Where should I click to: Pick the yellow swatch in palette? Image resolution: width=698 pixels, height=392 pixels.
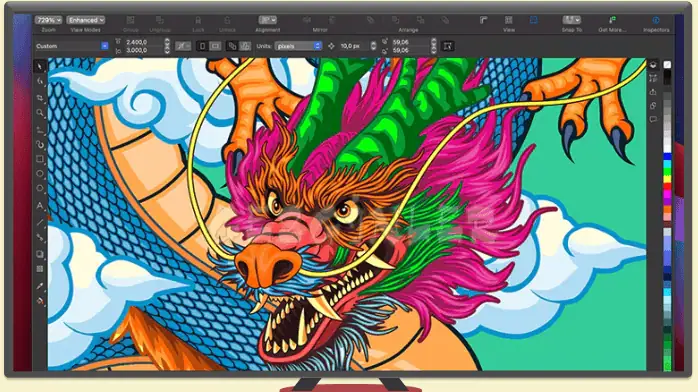[667, 179]
